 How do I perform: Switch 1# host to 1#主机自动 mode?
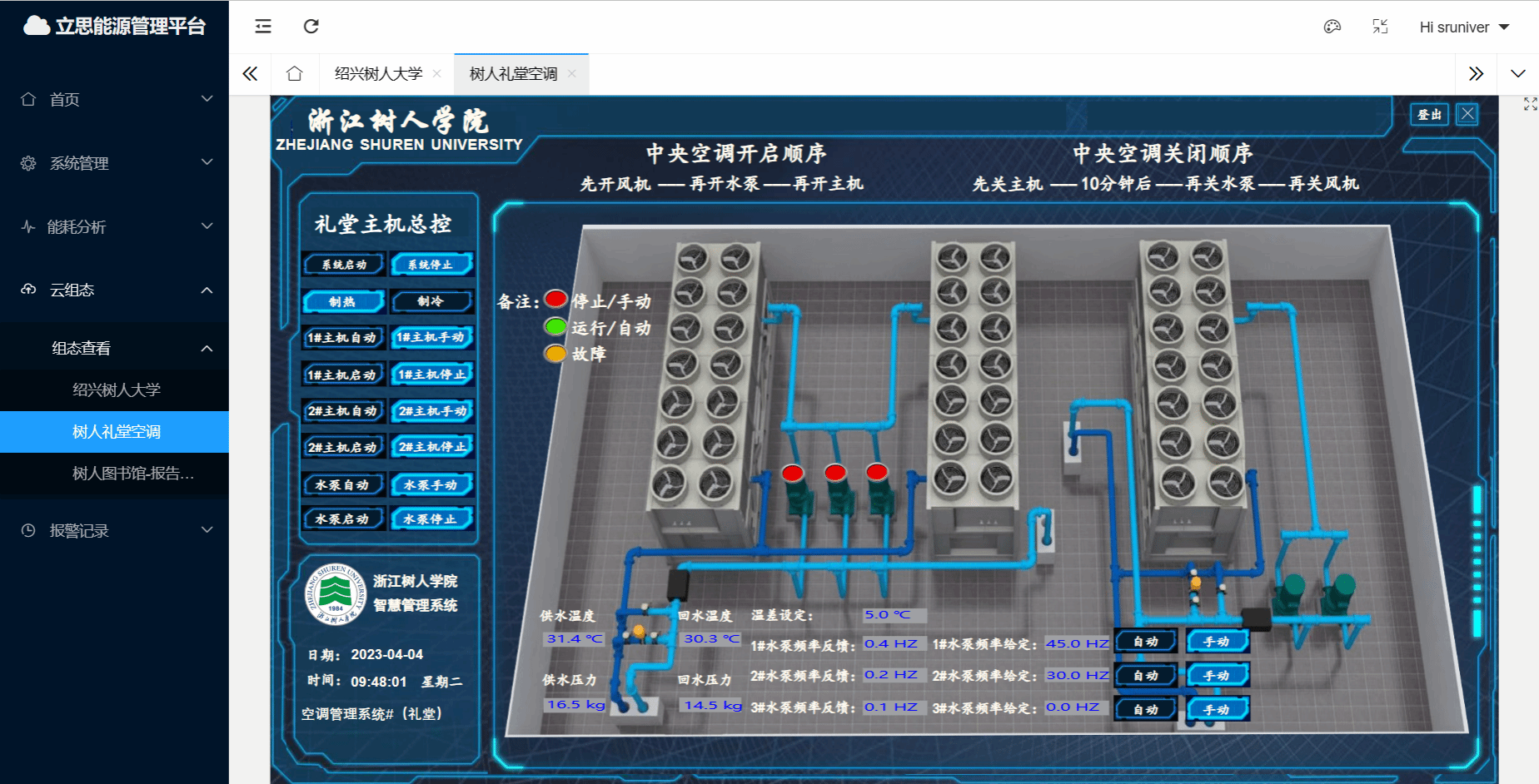pos(343,338)
